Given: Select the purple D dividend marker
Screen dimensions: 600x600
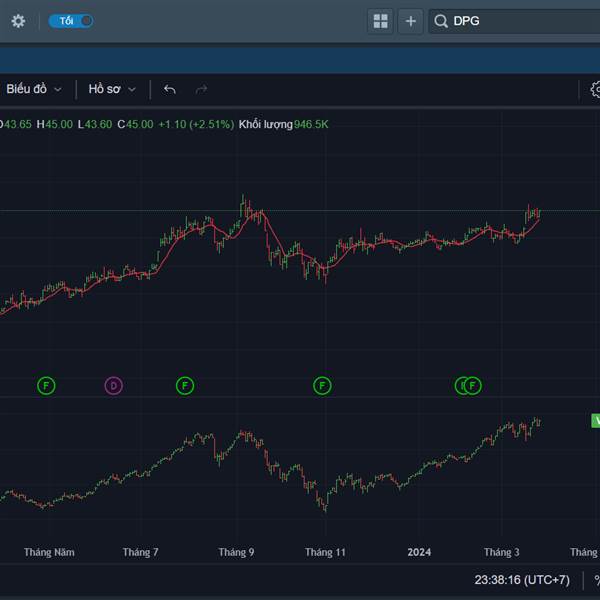Looking at the screenshot, I should (x=114, y=386).
